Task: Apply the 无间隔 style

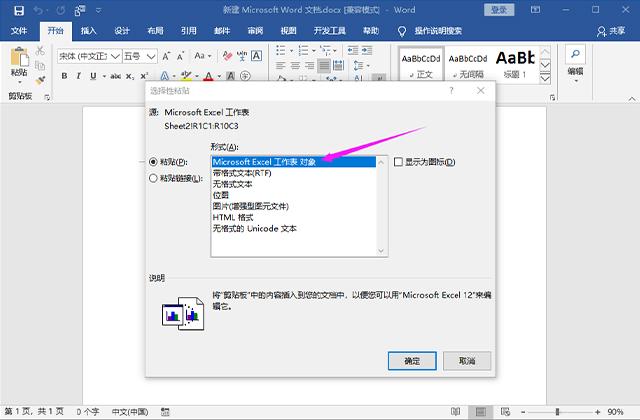Action: [x=468, y=66]
